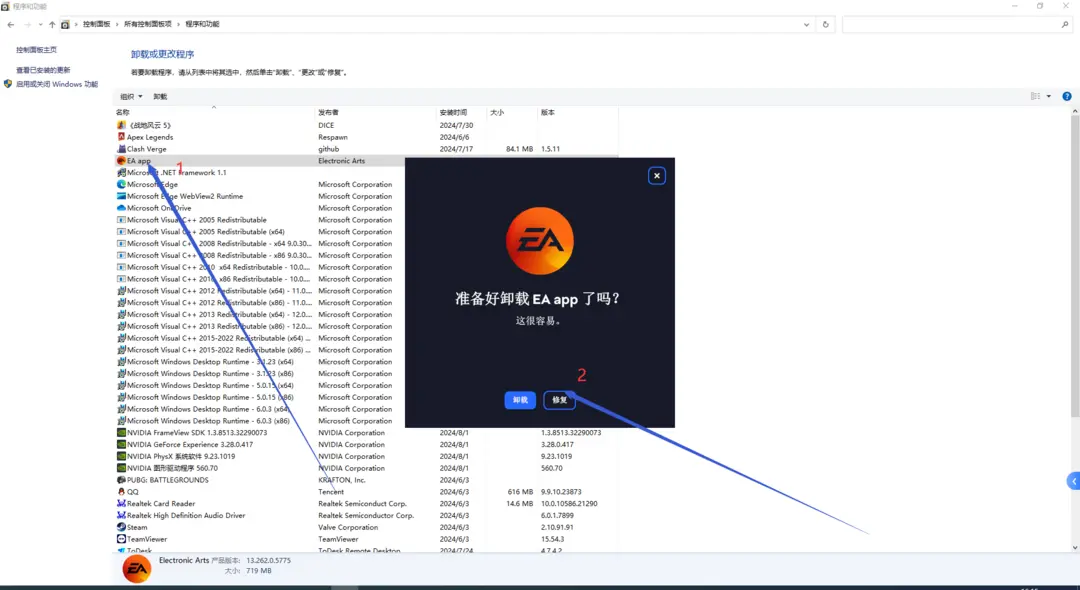Click the Electronic Arts publisher cell

point(342,160)
